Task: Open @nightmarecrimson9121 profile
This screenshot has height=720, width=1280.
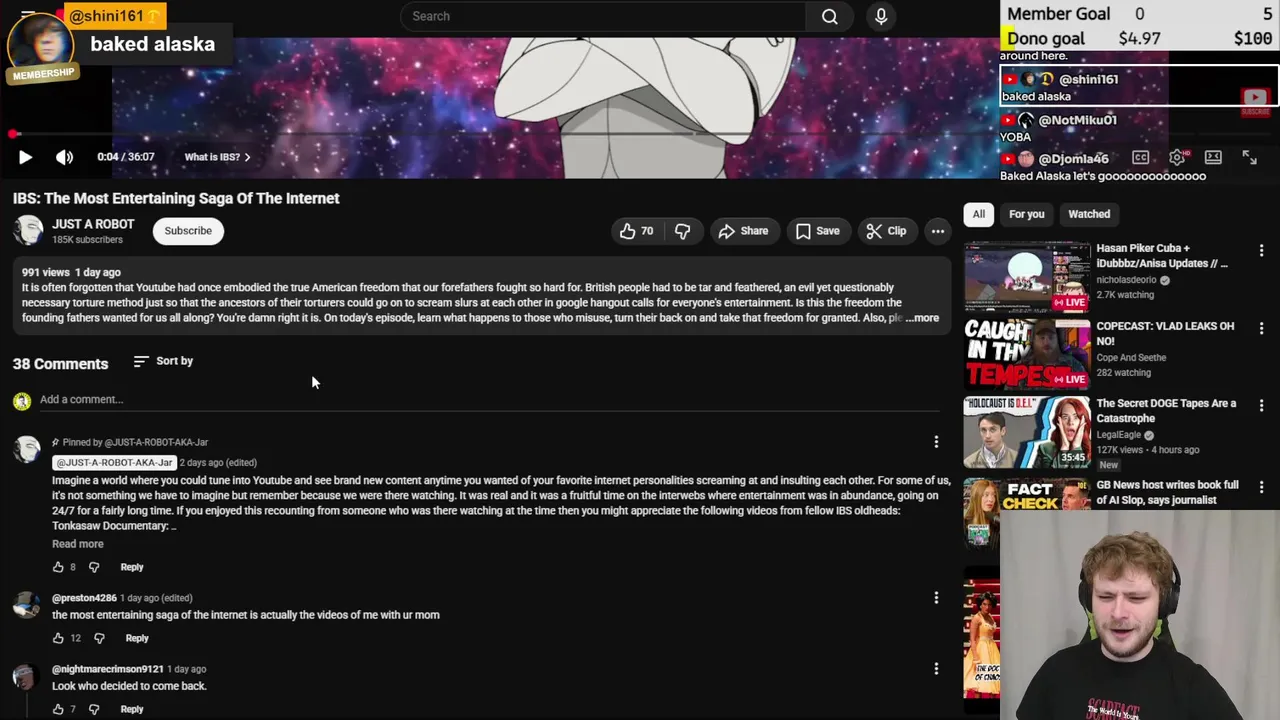Action: coord(108,669)
